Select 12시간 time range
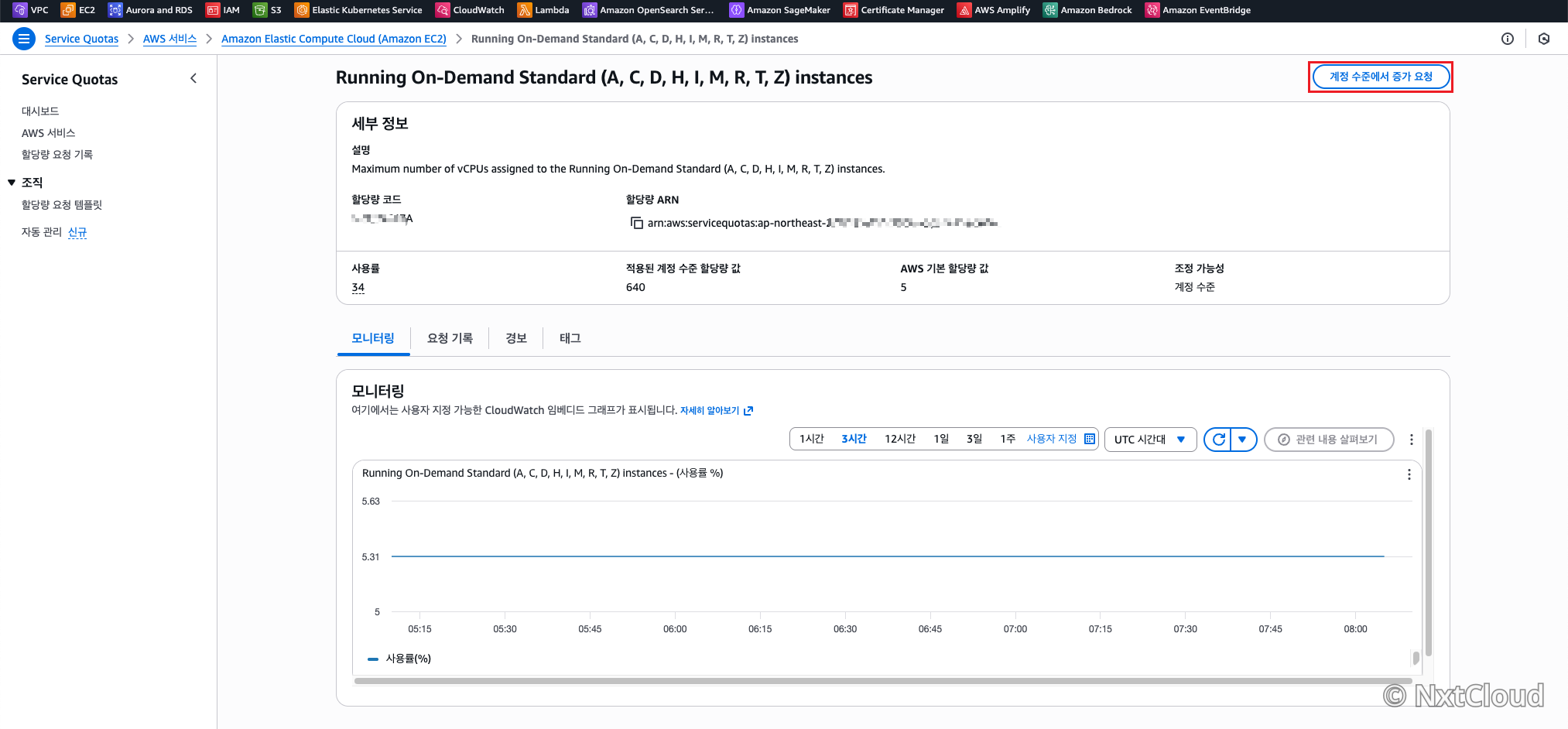This screenshot has height=729, width=1568. click(900, 439)
